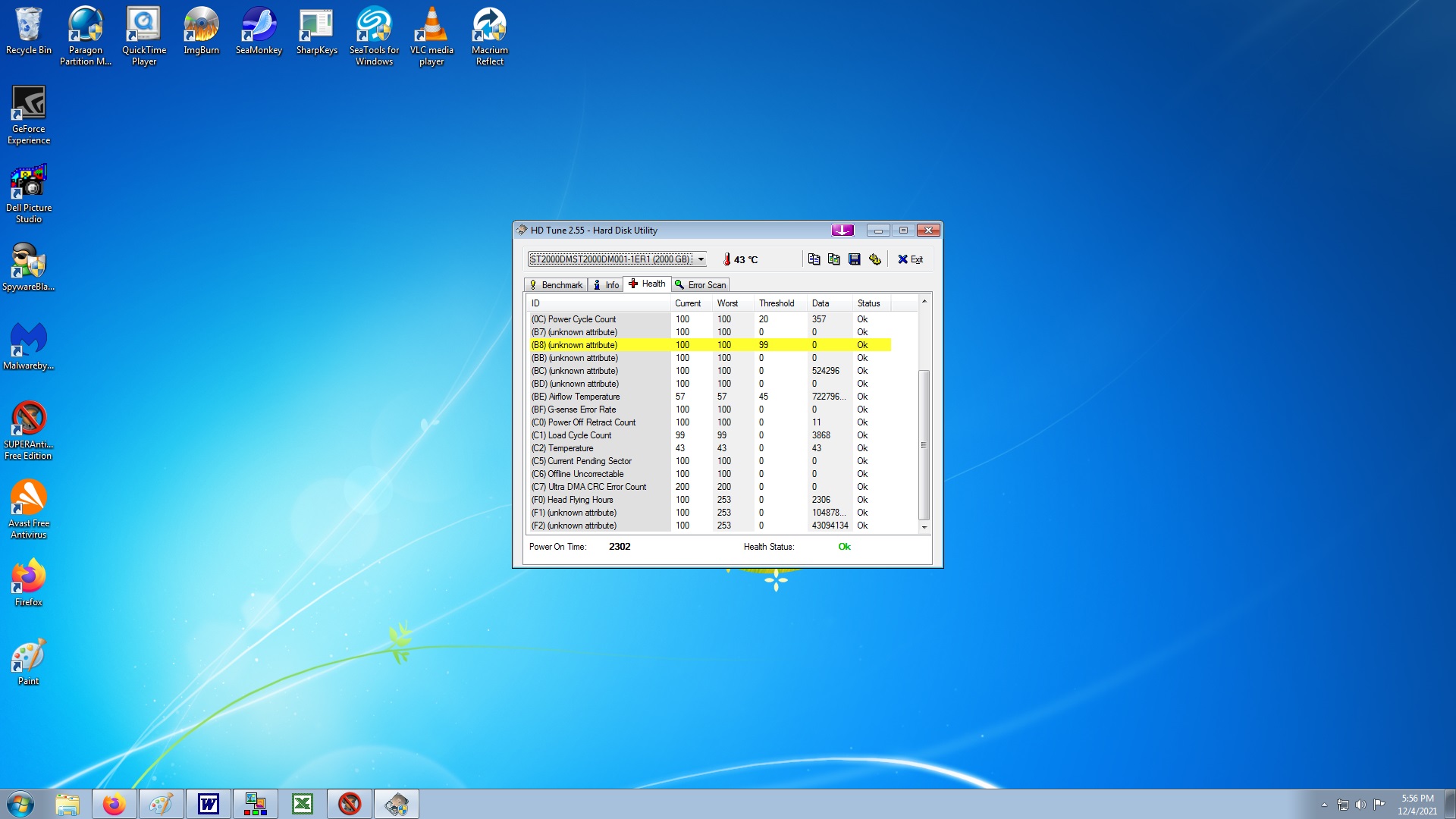
Task: Open the hard drive selection dropdown
Action: 617,259
